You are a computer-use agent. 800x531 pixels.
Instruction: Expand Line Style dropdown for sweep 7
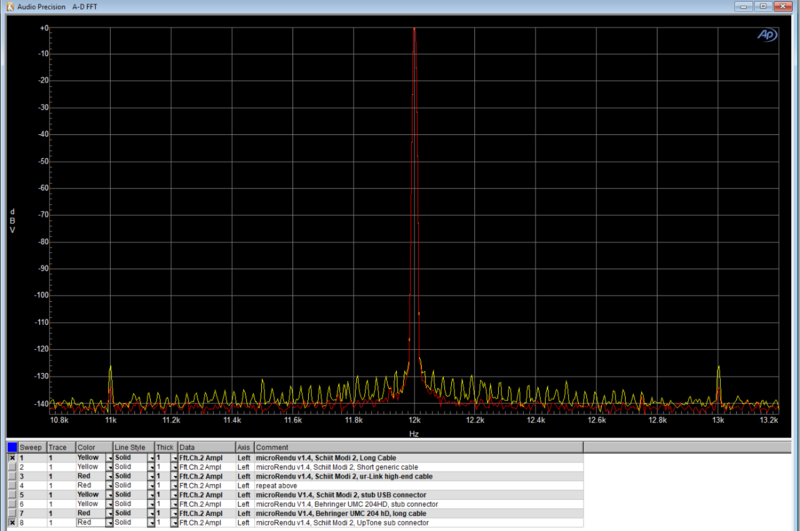[x=150, y=513]
